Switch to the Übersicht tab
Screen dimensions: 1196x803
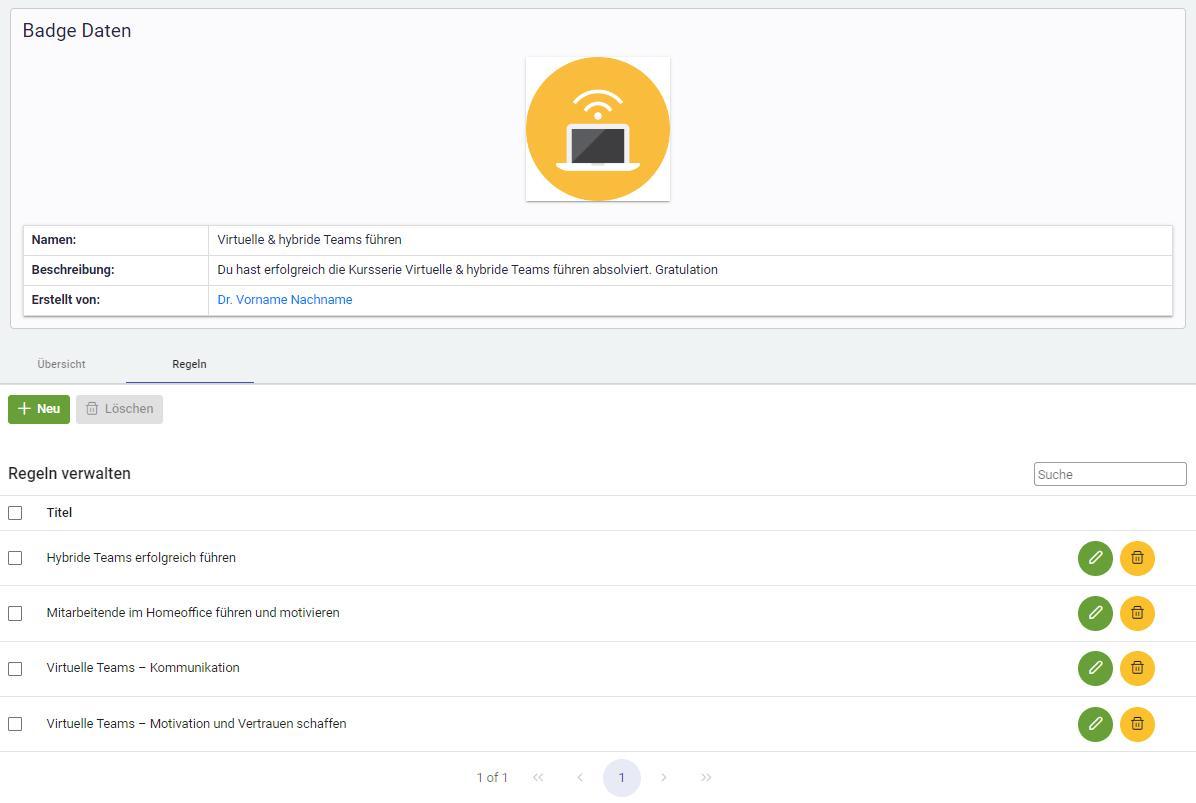coord(62,364)
